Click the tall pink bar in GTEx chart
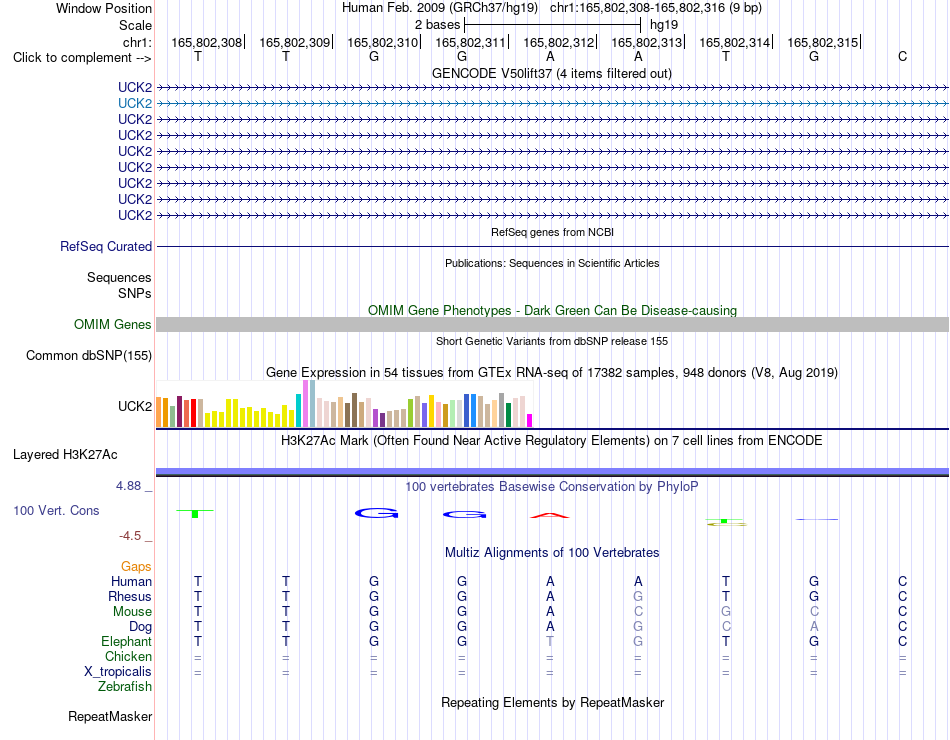950x740 pixels. [x=305, y=404]
